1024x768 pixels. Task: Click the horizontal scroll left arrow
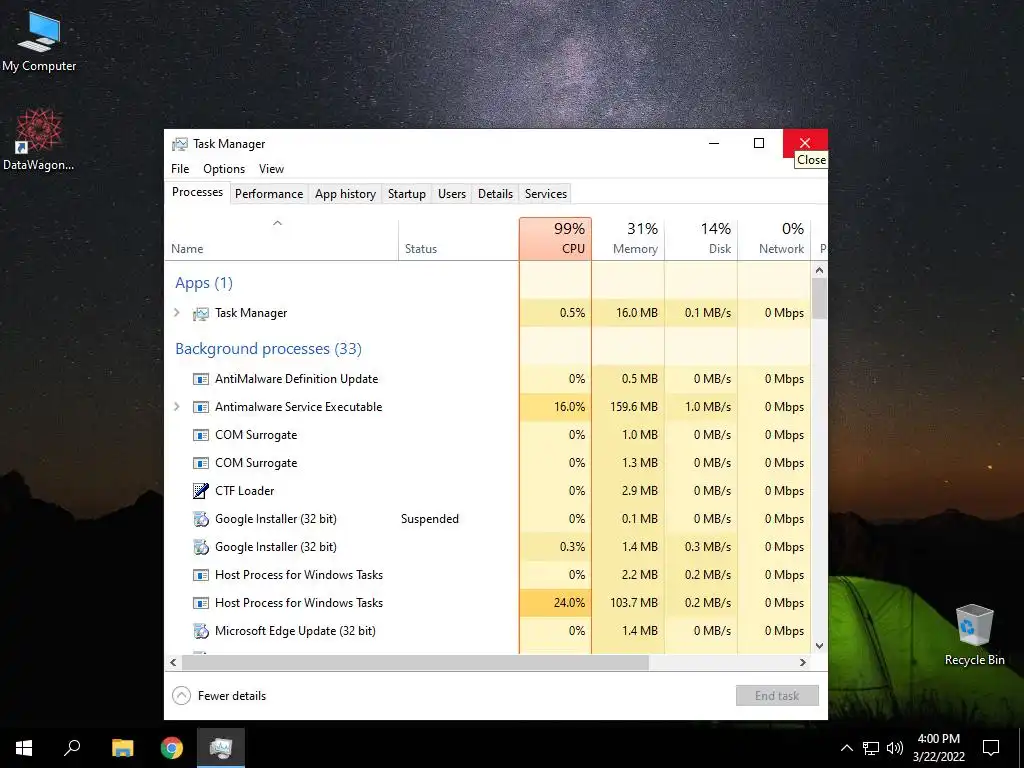[173, 662]
